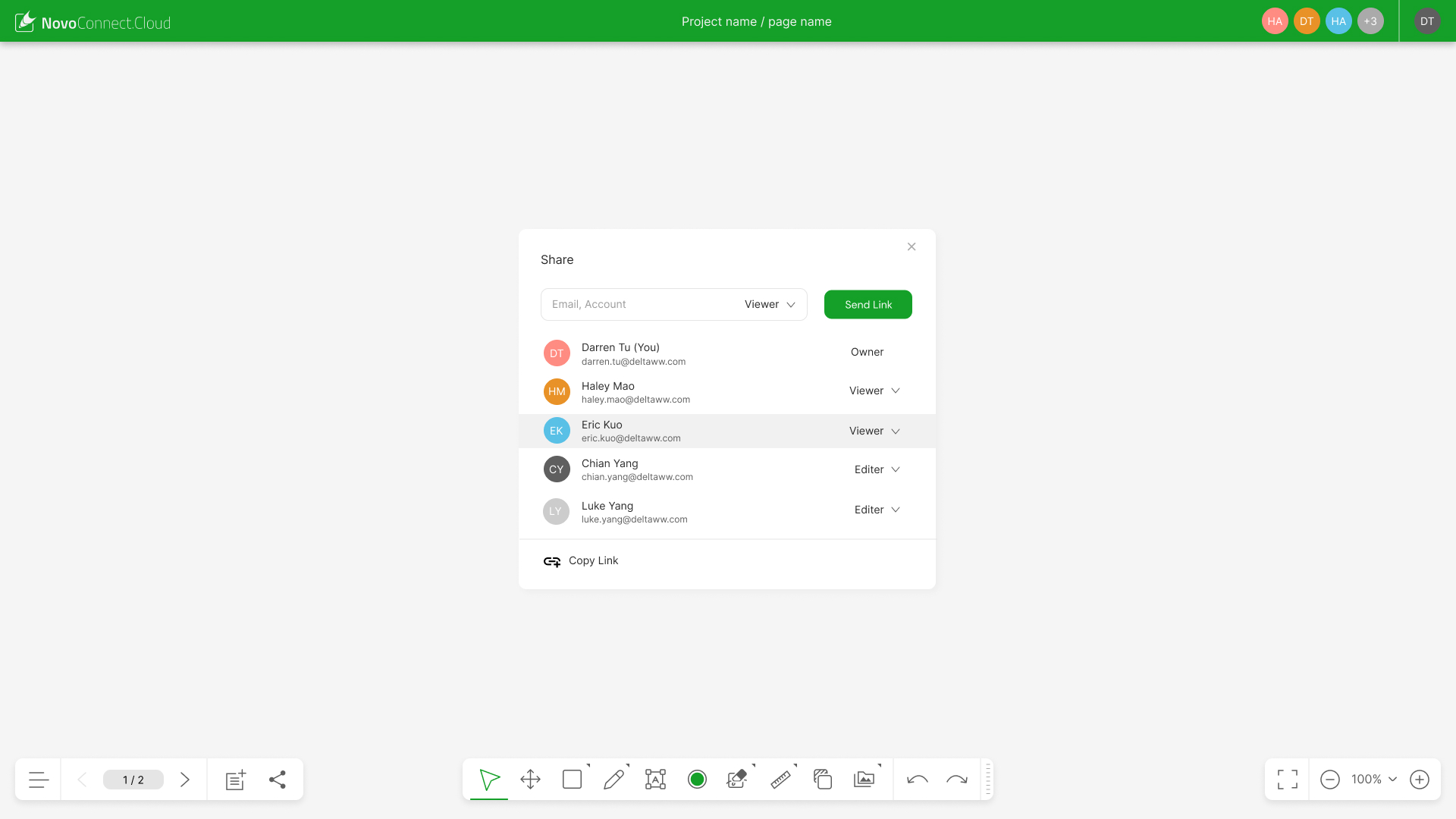Open the insert image tool
The image size is (1456, 819).
864,779
